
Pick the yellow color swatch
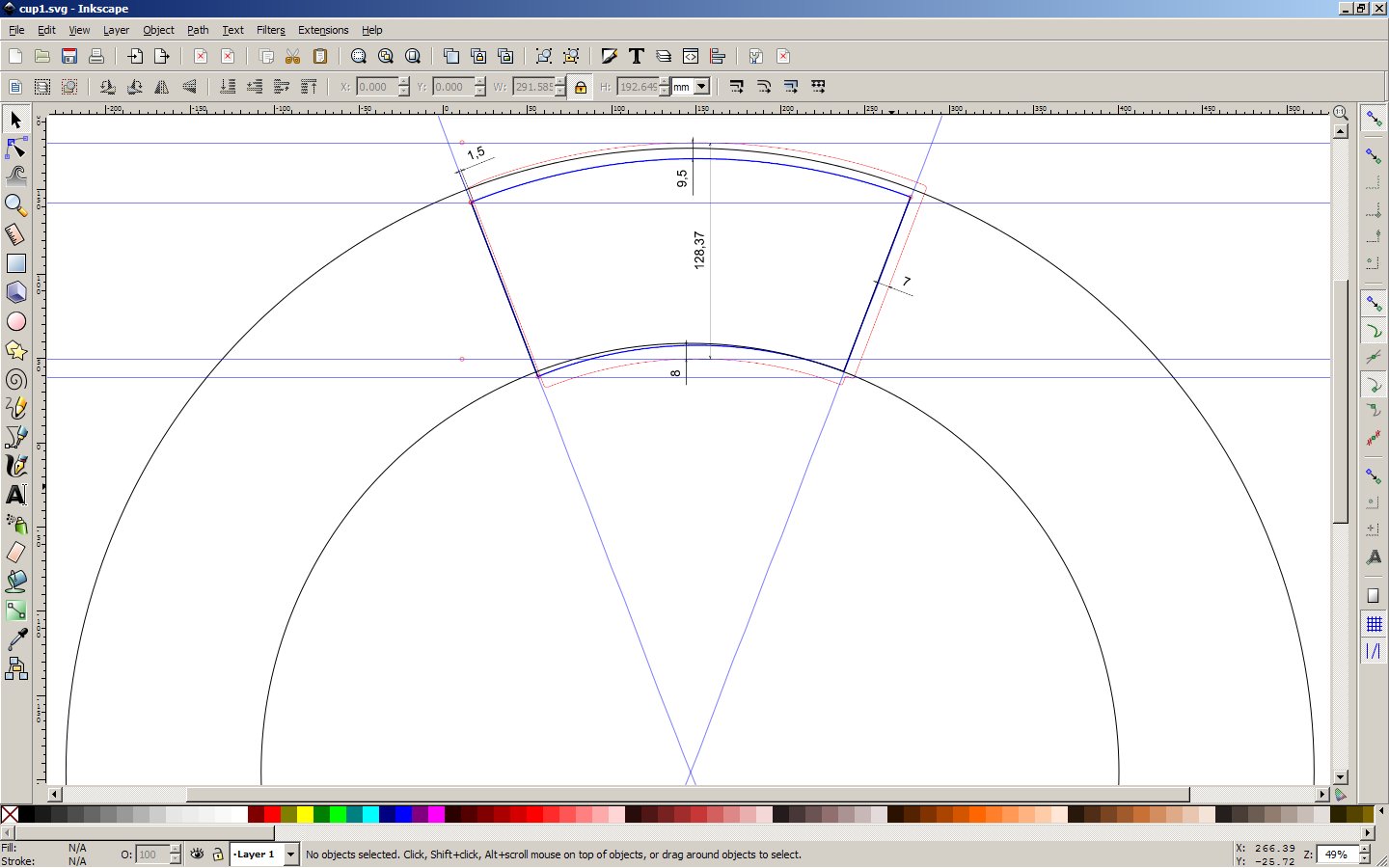[305, 815]
